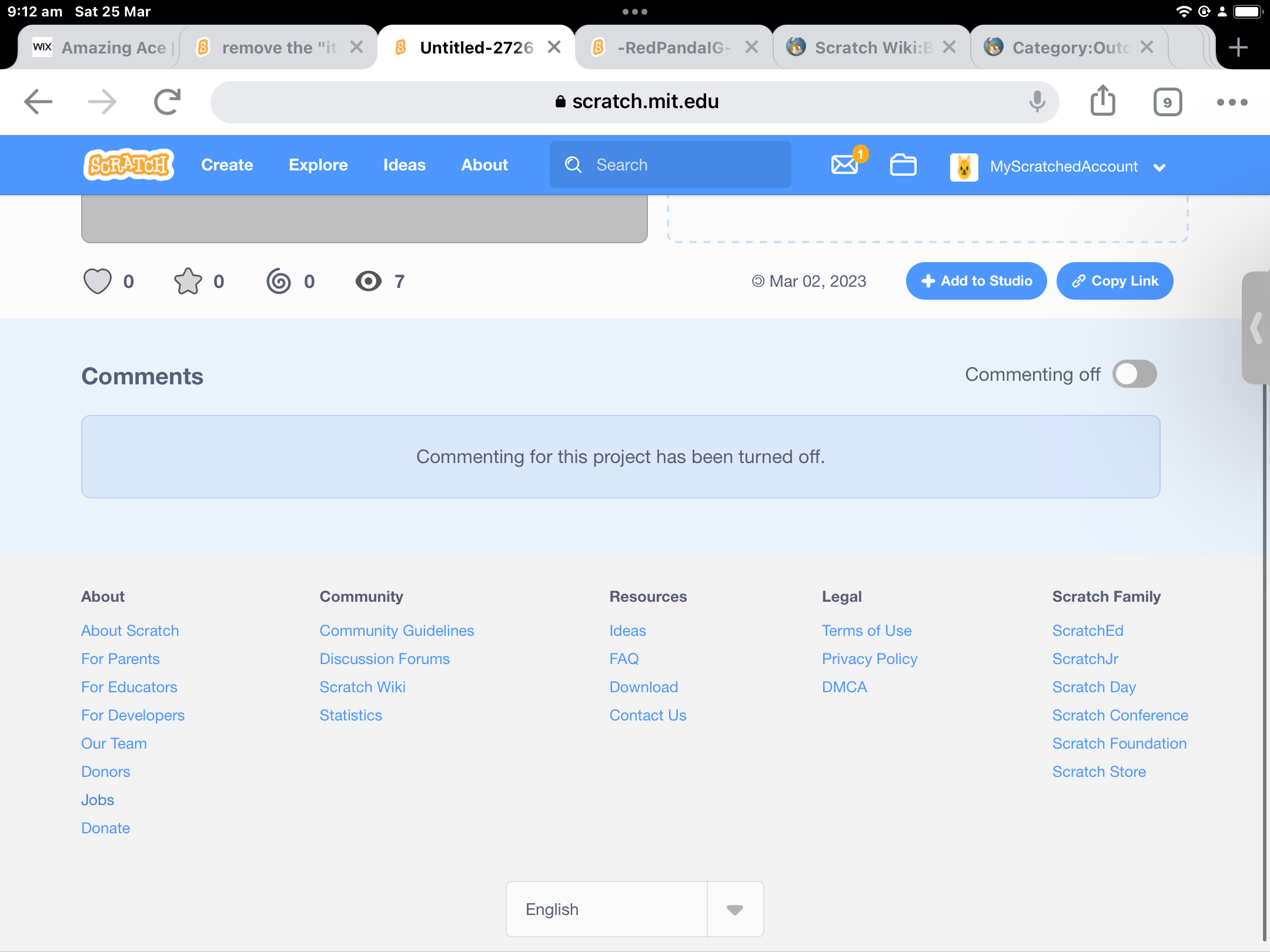Image resolution: width=1270 pixels, height=952 pixels.
Task: Open My Stuff folder icon
Action: click(x=903, y=165)
